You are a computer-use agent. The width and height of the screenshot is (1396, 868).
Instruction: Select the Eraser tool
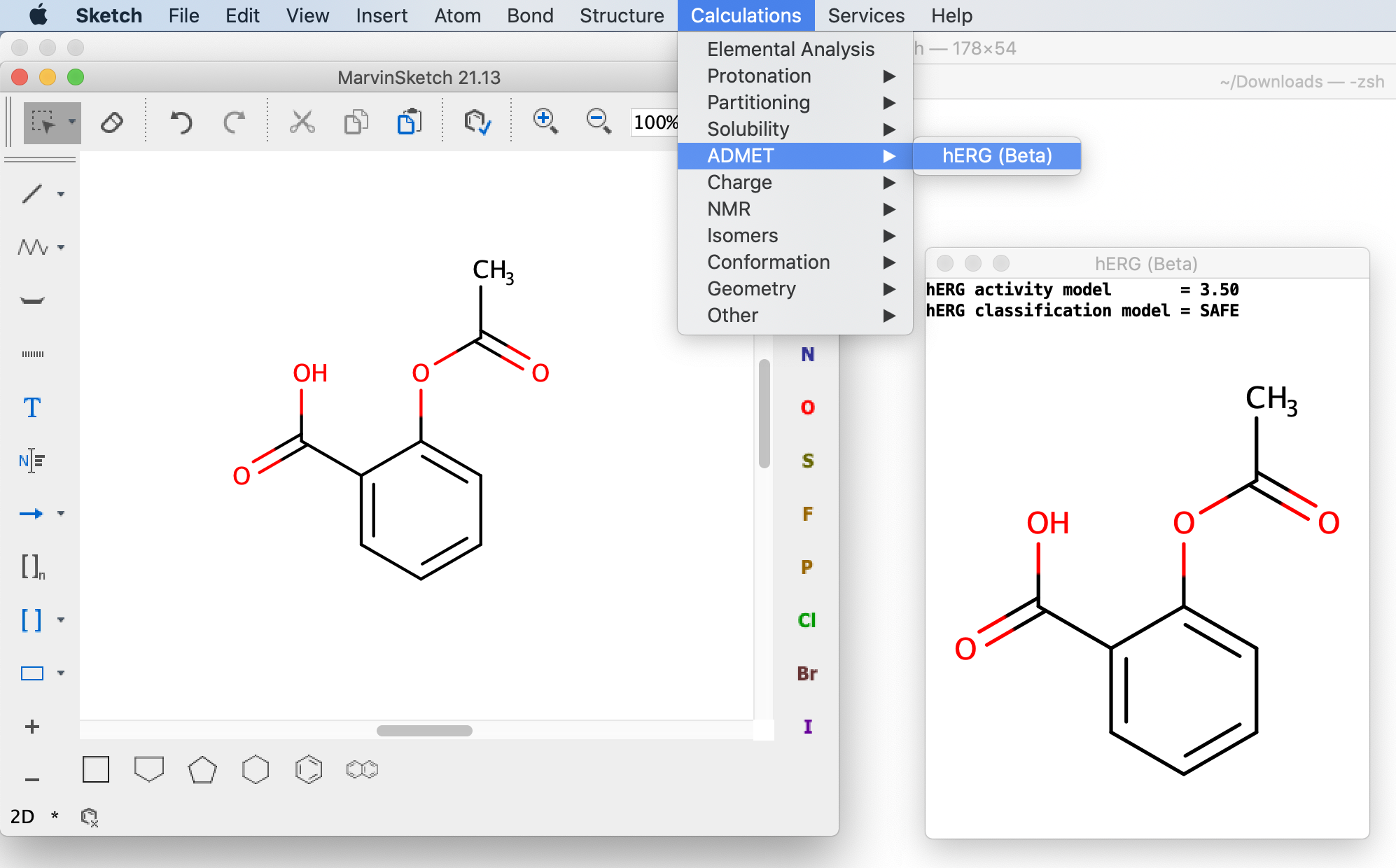112,122
